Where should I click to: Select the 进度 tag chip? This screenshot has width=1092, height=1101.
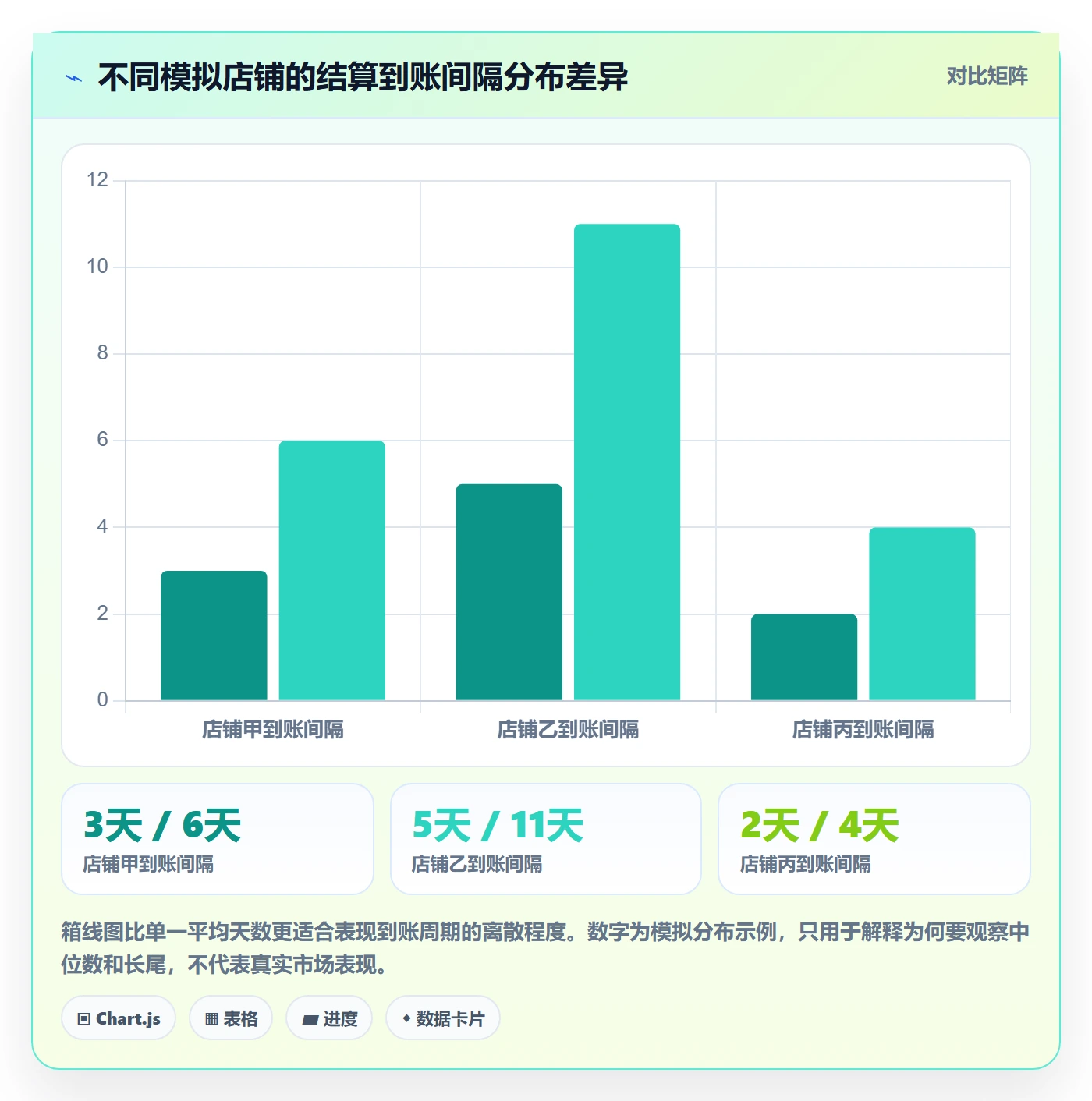point(329,1018)
